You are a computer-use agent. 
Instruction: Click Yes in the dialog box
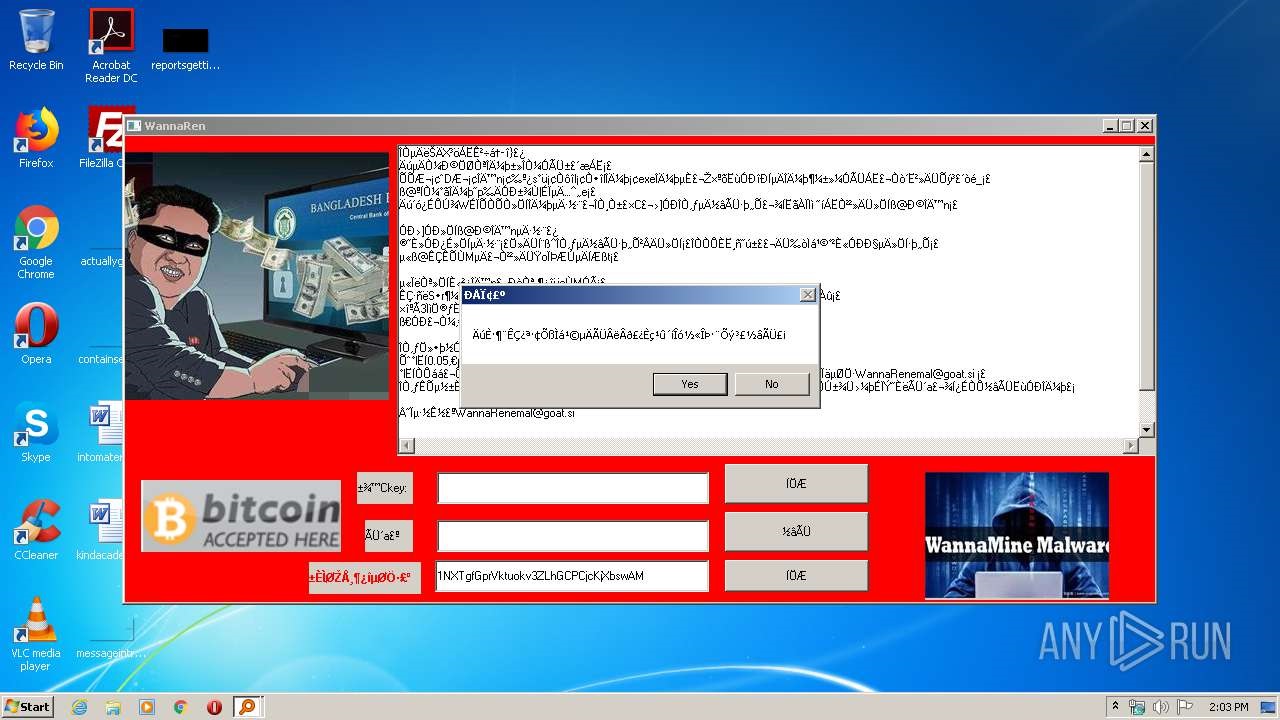(690, 384)
